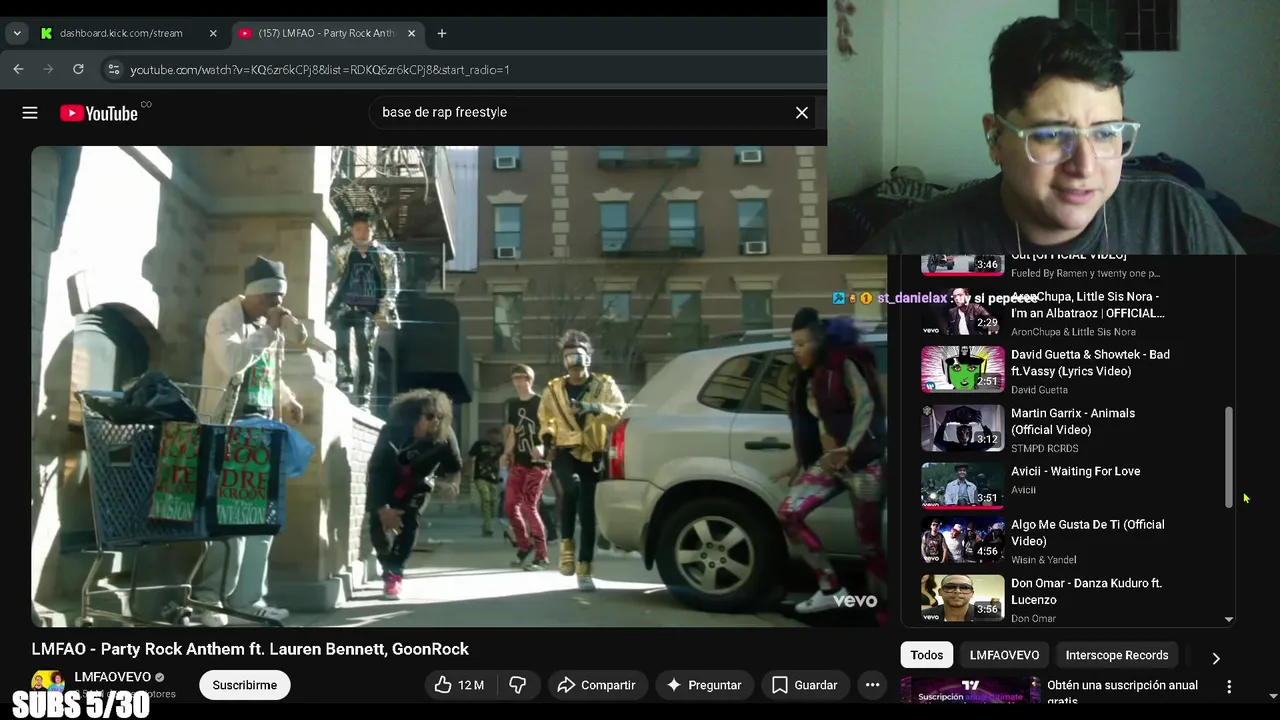The height and width of the screenshot is (720, 1280).
Task: Click the page scrollbar down arrow
Action: click(1273, 696)
